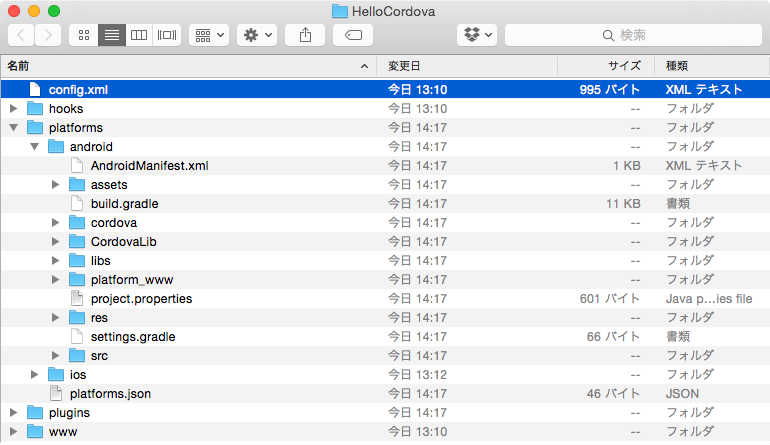
Task: Select the platforms.json file
Action: tap(110, 394)
